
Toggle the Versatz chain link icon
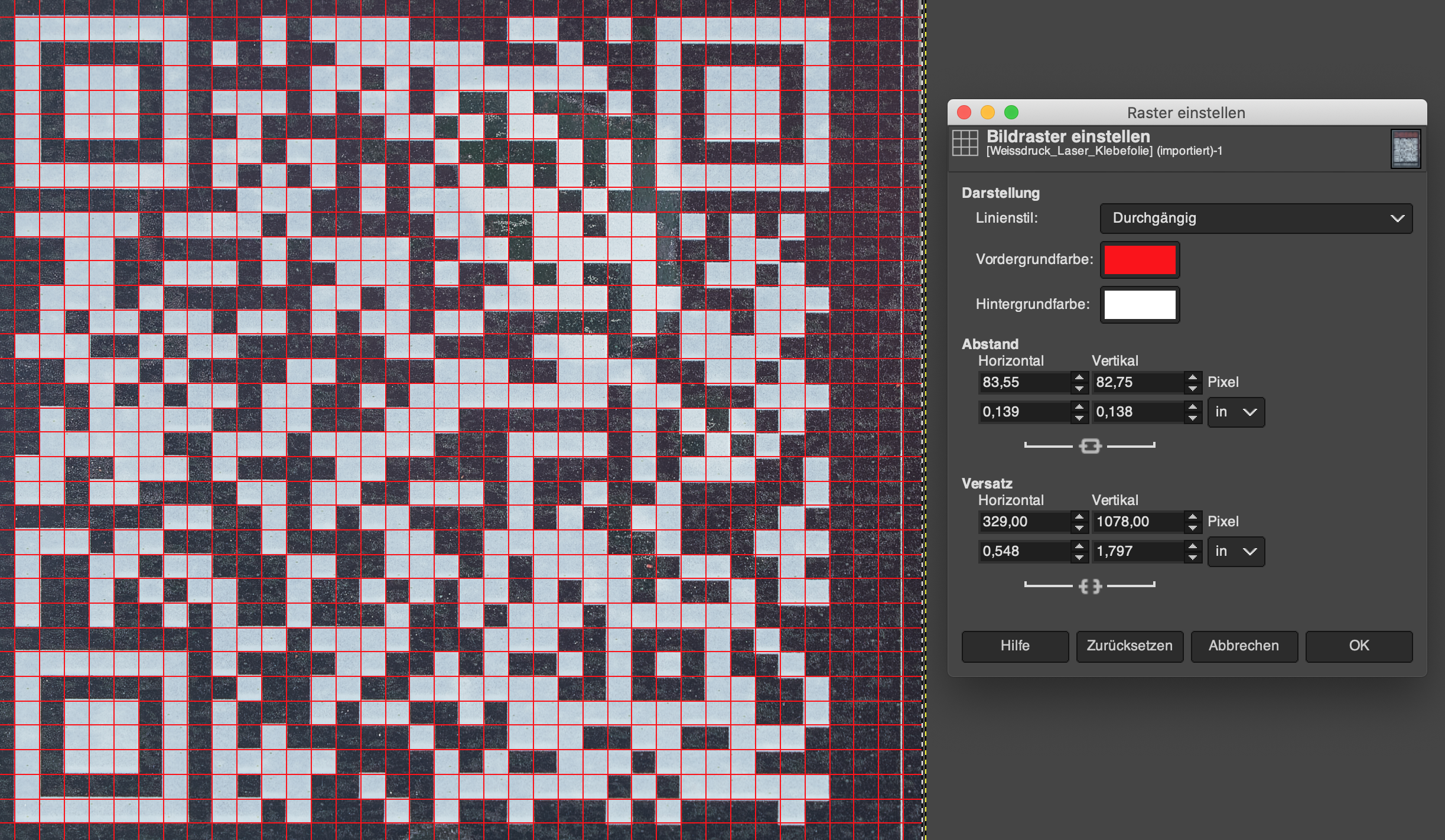1090,586
